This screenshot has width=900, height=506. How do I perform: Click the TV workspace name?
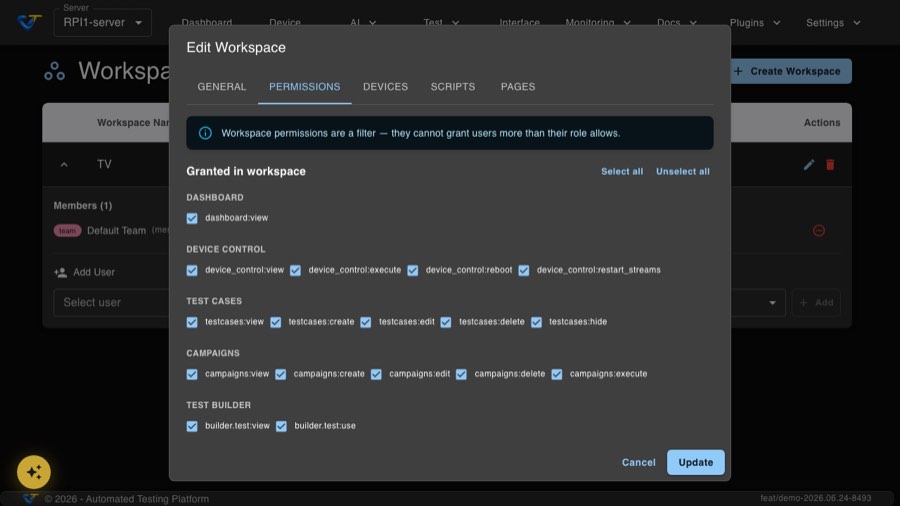104,165
